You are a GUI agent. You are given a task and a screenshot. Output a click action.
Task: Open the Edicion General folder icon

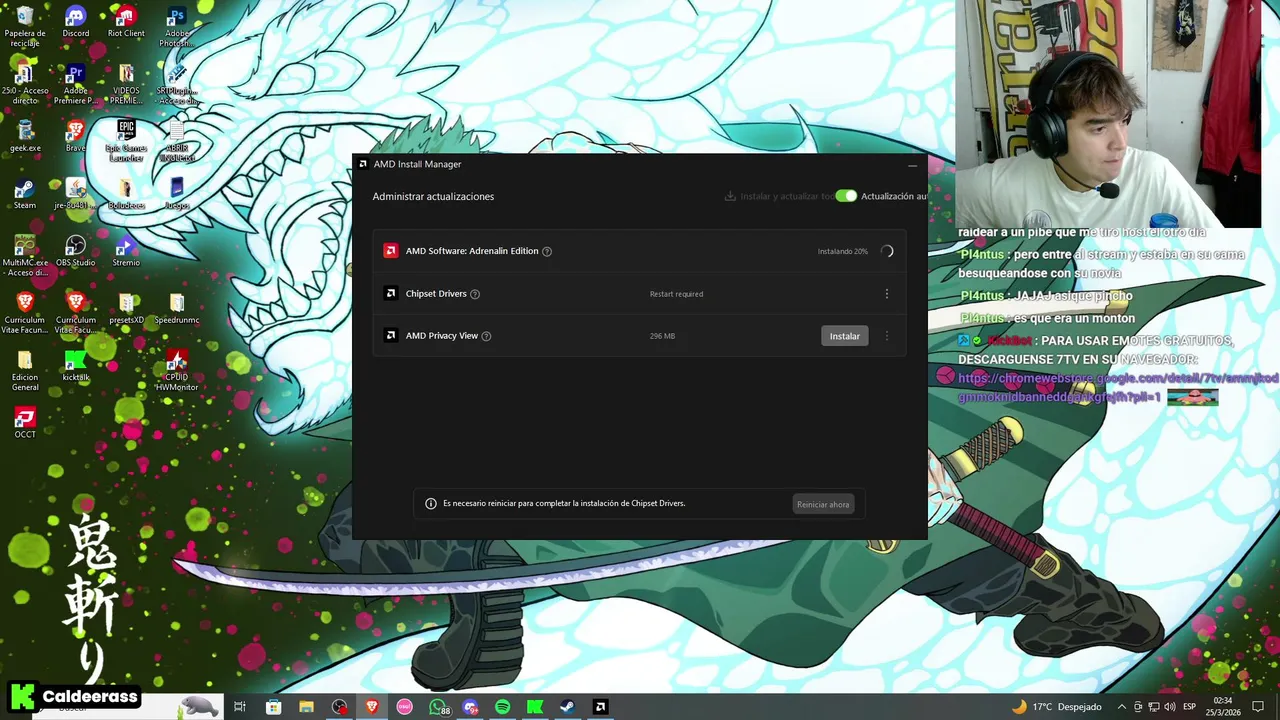[x=25, y=370]
